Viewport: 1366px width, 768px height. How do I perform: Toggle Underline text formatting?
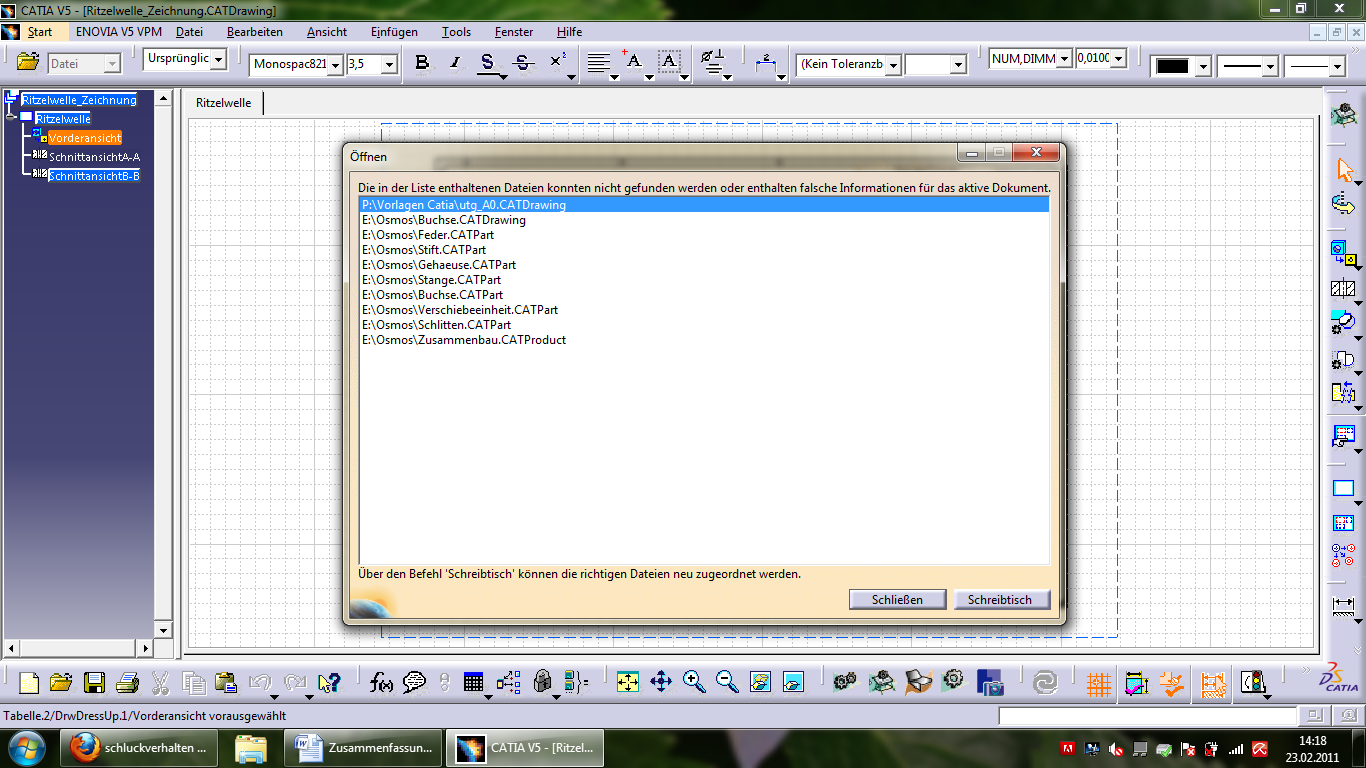tap(487, 63)
